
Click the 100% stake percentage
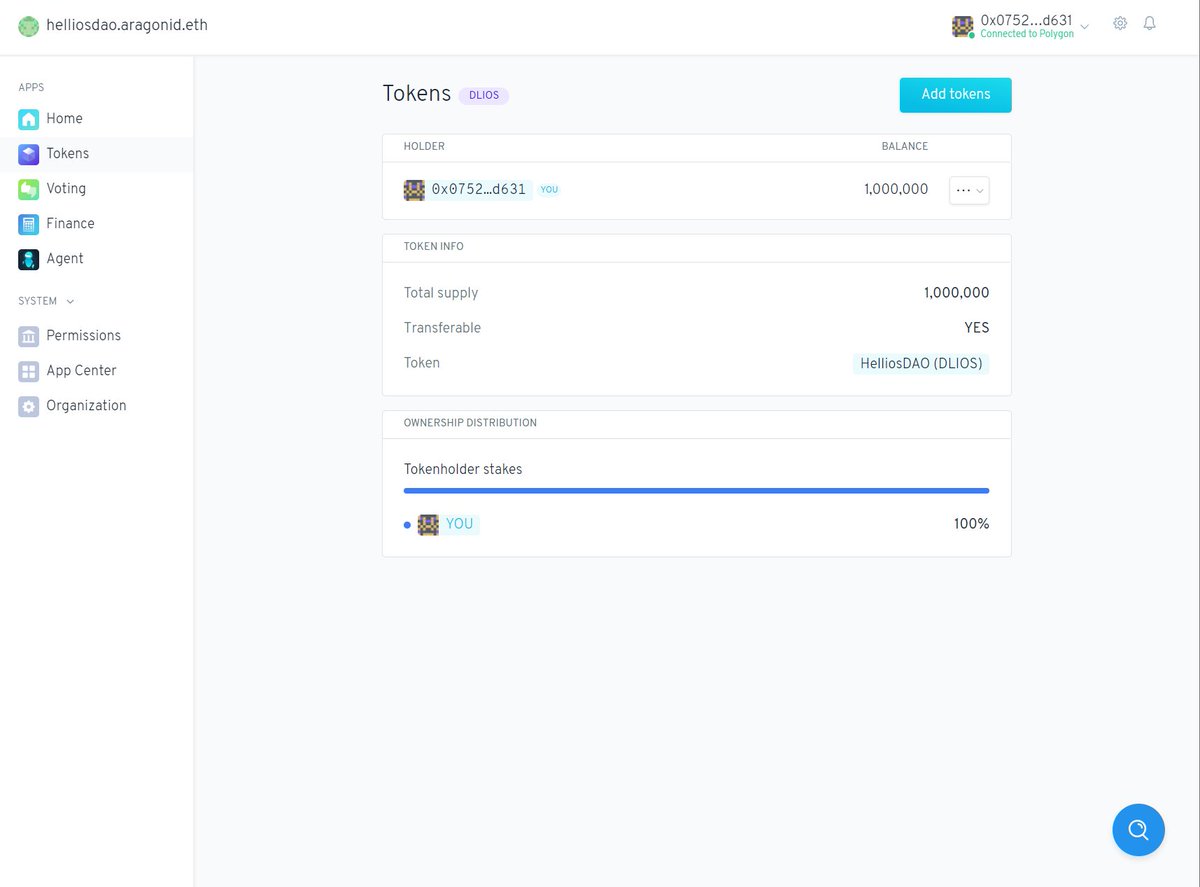tap(972, 525)
